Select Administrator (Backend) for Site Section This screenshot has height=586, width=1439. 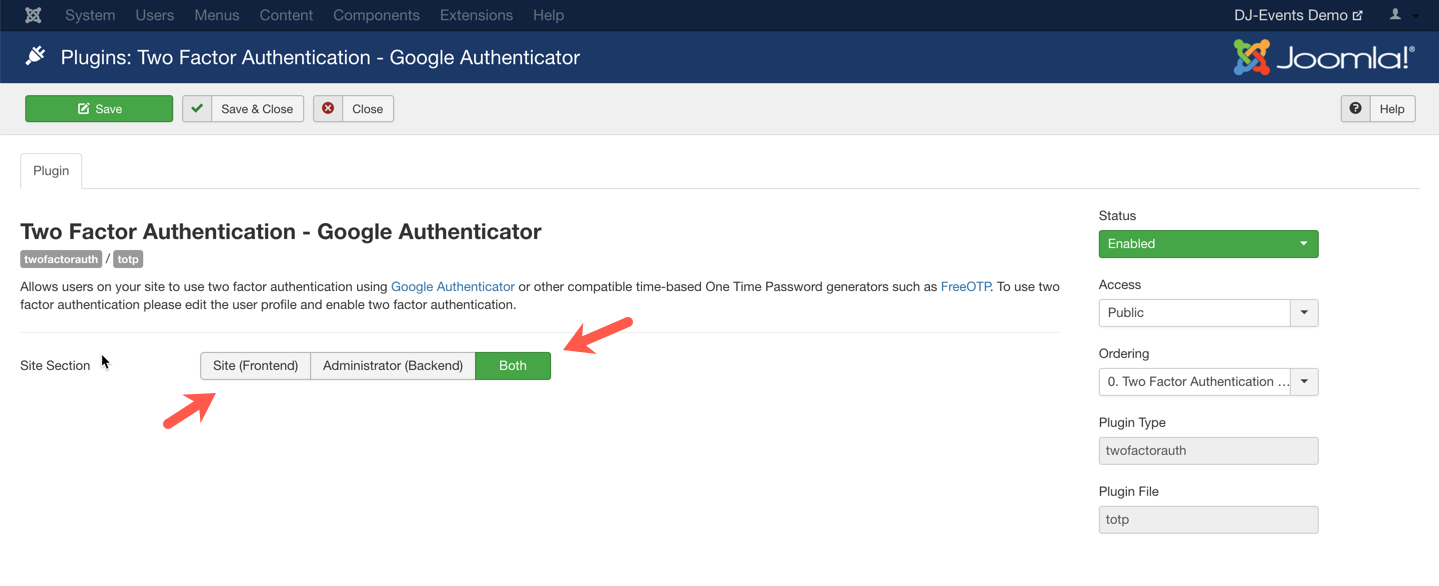393,365
